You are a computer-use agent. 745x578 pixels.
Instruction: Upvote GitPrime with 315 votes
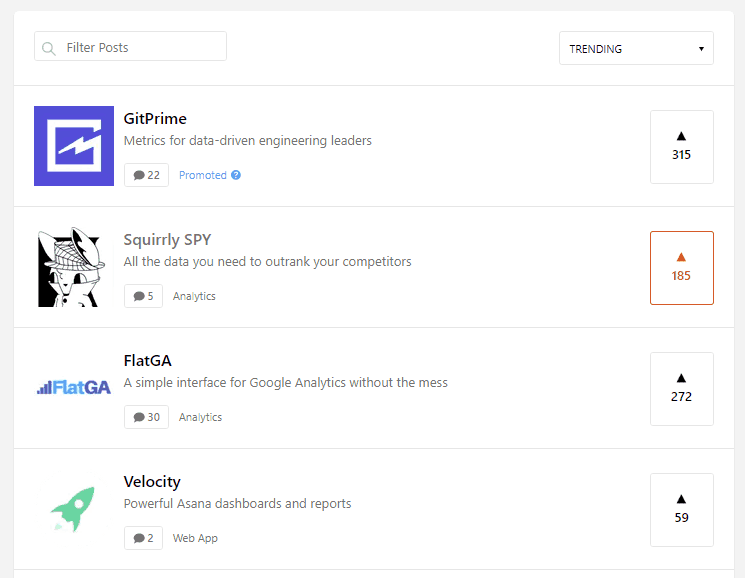(682, 147)
